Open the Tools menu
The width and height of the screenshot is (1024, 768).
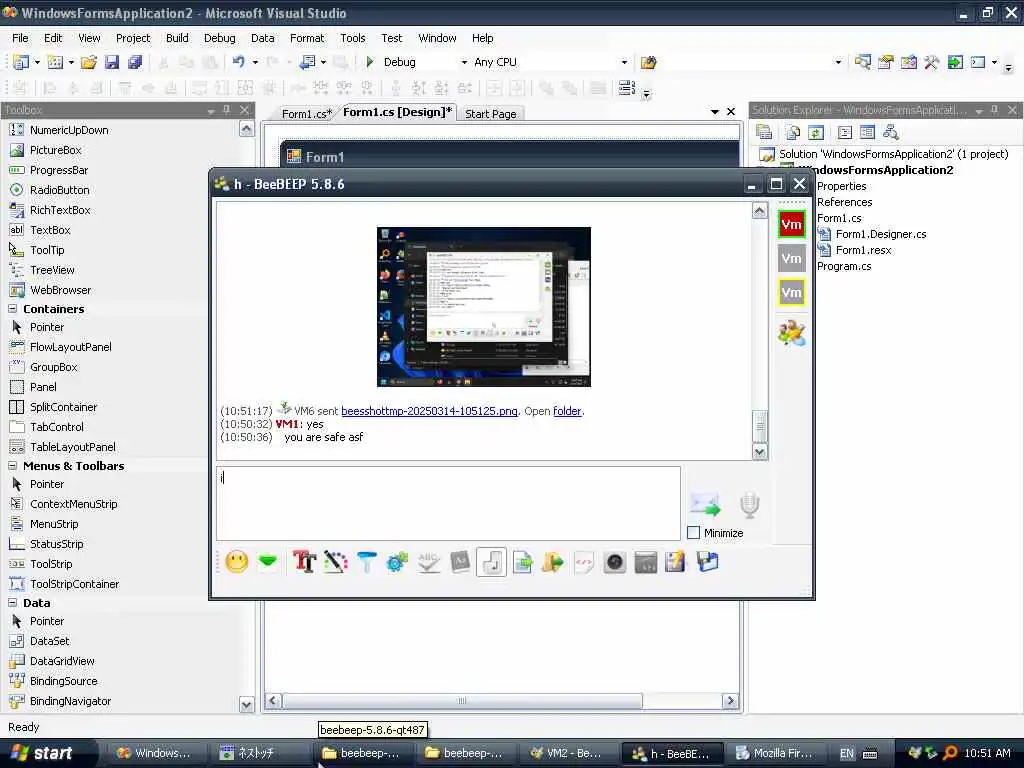pyautogui.click(x=353, y=38)
